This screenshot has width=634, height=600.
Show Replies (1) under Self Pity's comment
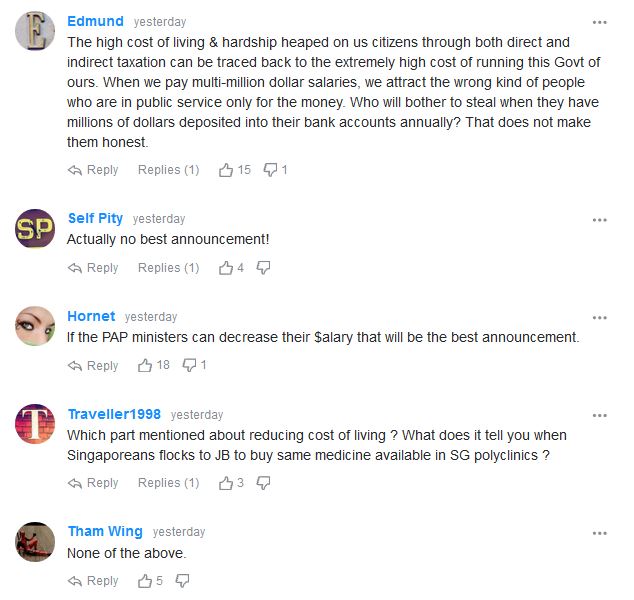169,268
